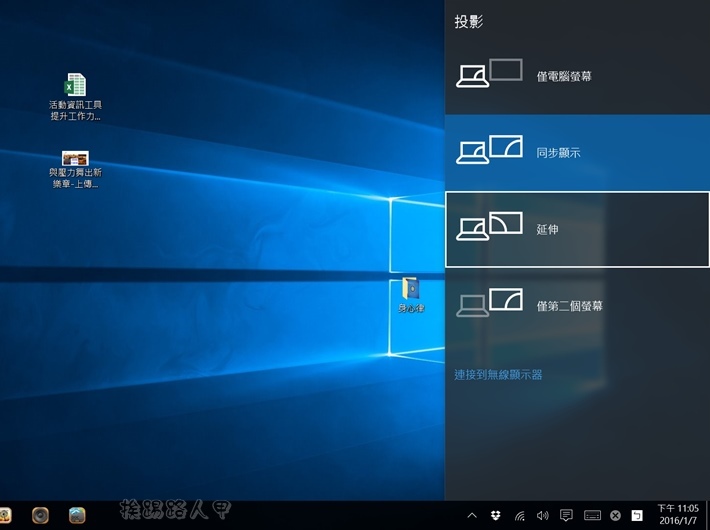Image resolution: width=710 pixels, height=530 pixels.
Task: Select the 僅電腦螢幕 (PC screen only) projection mode
Action: coord(577,76)
